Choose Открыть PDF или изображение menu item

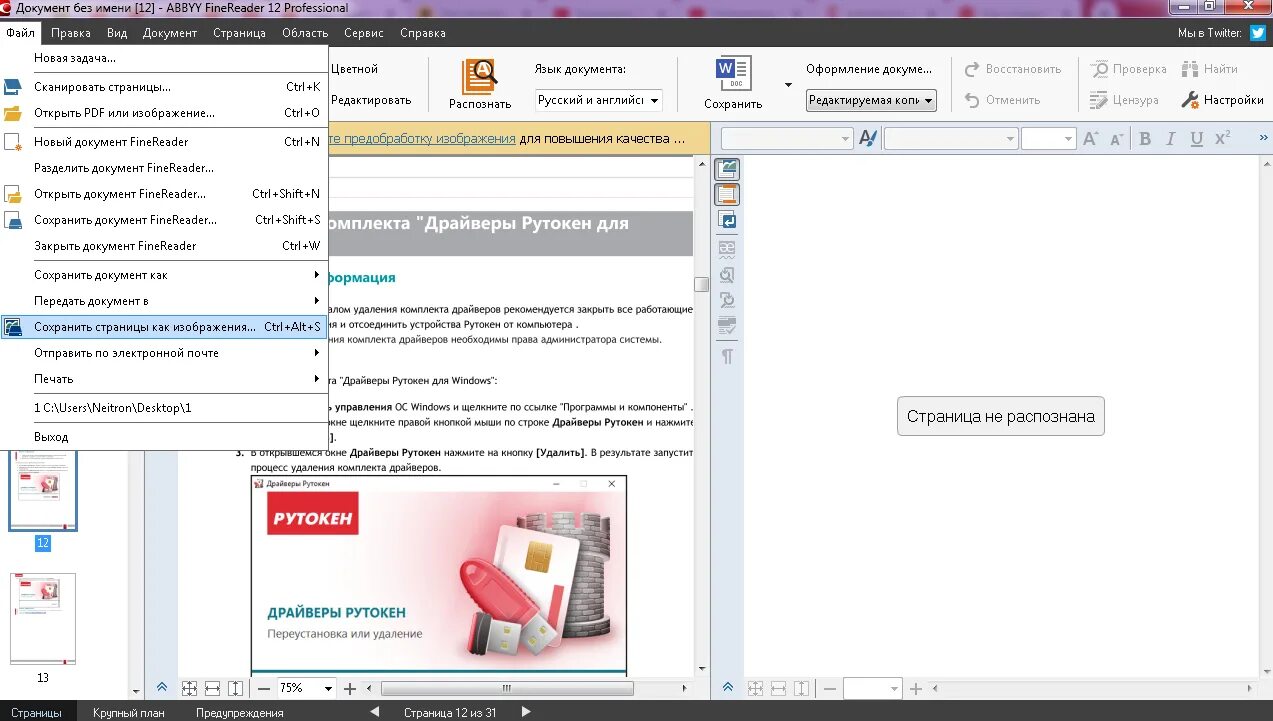(165, 113)
